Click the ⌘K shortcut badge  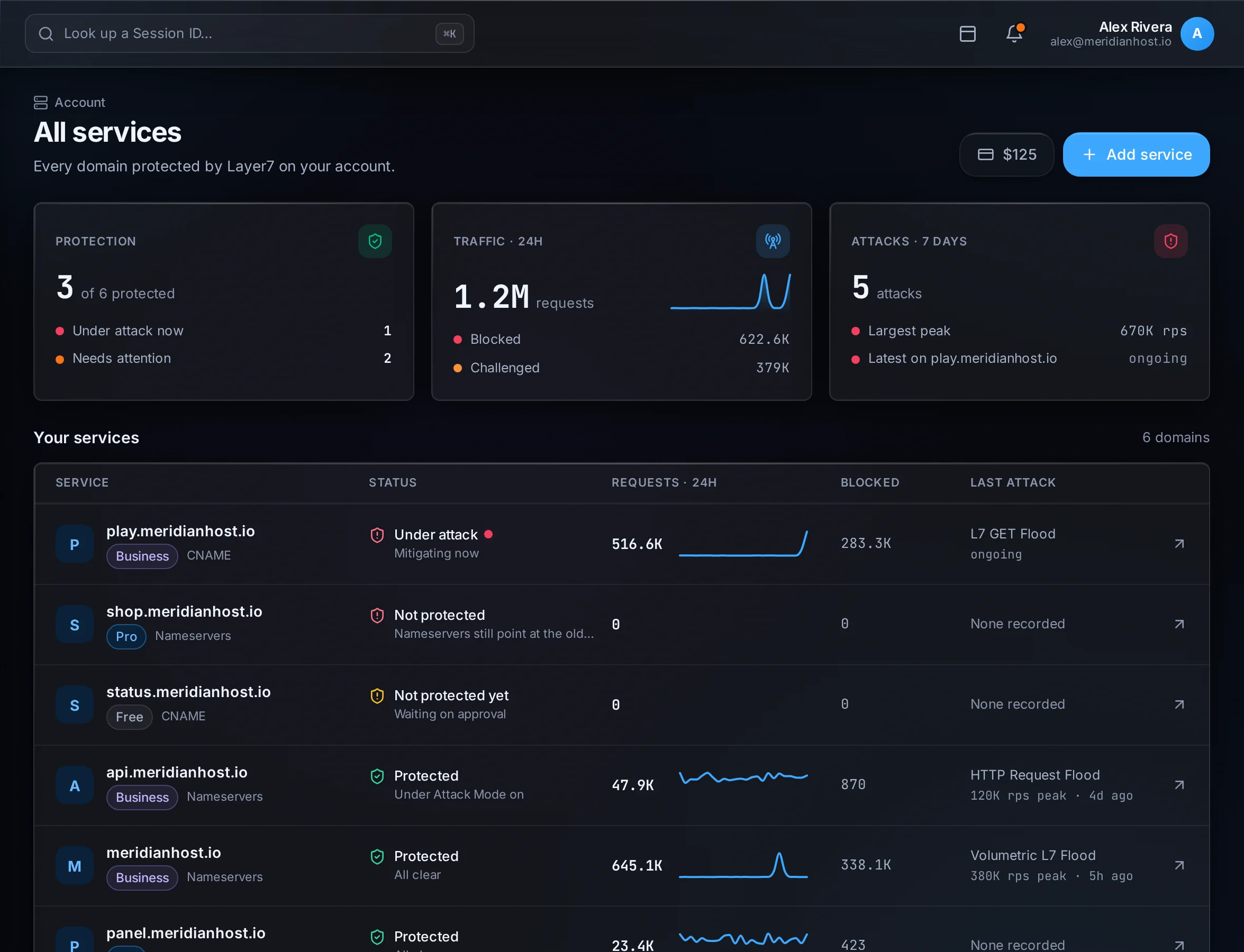(450, 33)
